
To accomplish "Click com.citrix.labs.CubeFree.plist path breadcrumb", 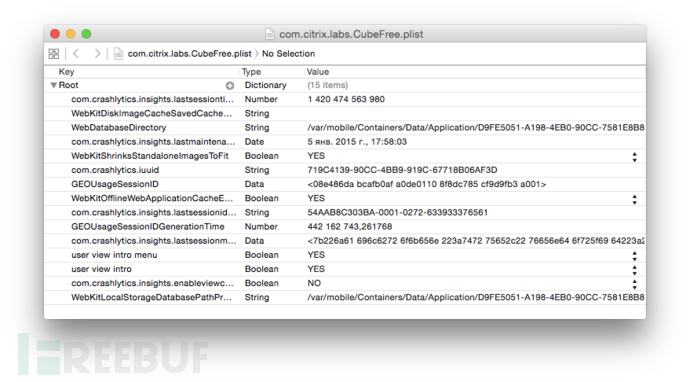I will [189, 54].
